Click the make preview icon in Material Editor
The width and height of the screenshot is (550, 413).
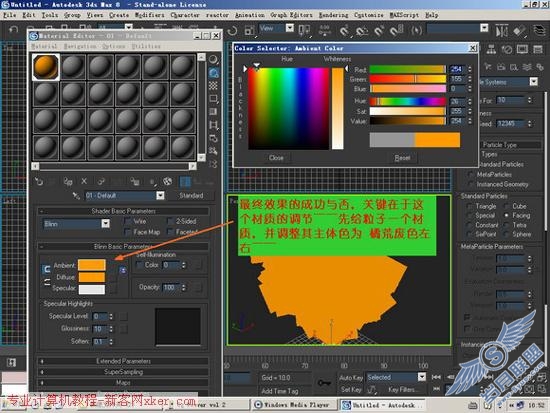(x=213, y=125)
